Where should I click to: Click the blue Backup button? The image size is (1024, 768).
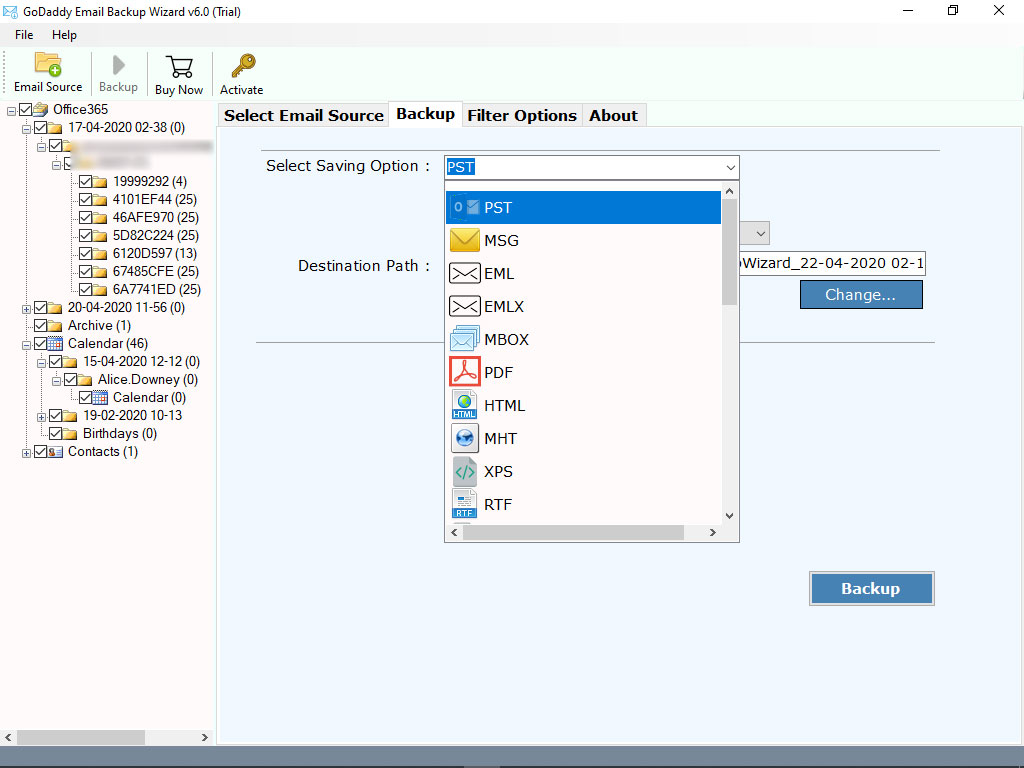point(871,588)
